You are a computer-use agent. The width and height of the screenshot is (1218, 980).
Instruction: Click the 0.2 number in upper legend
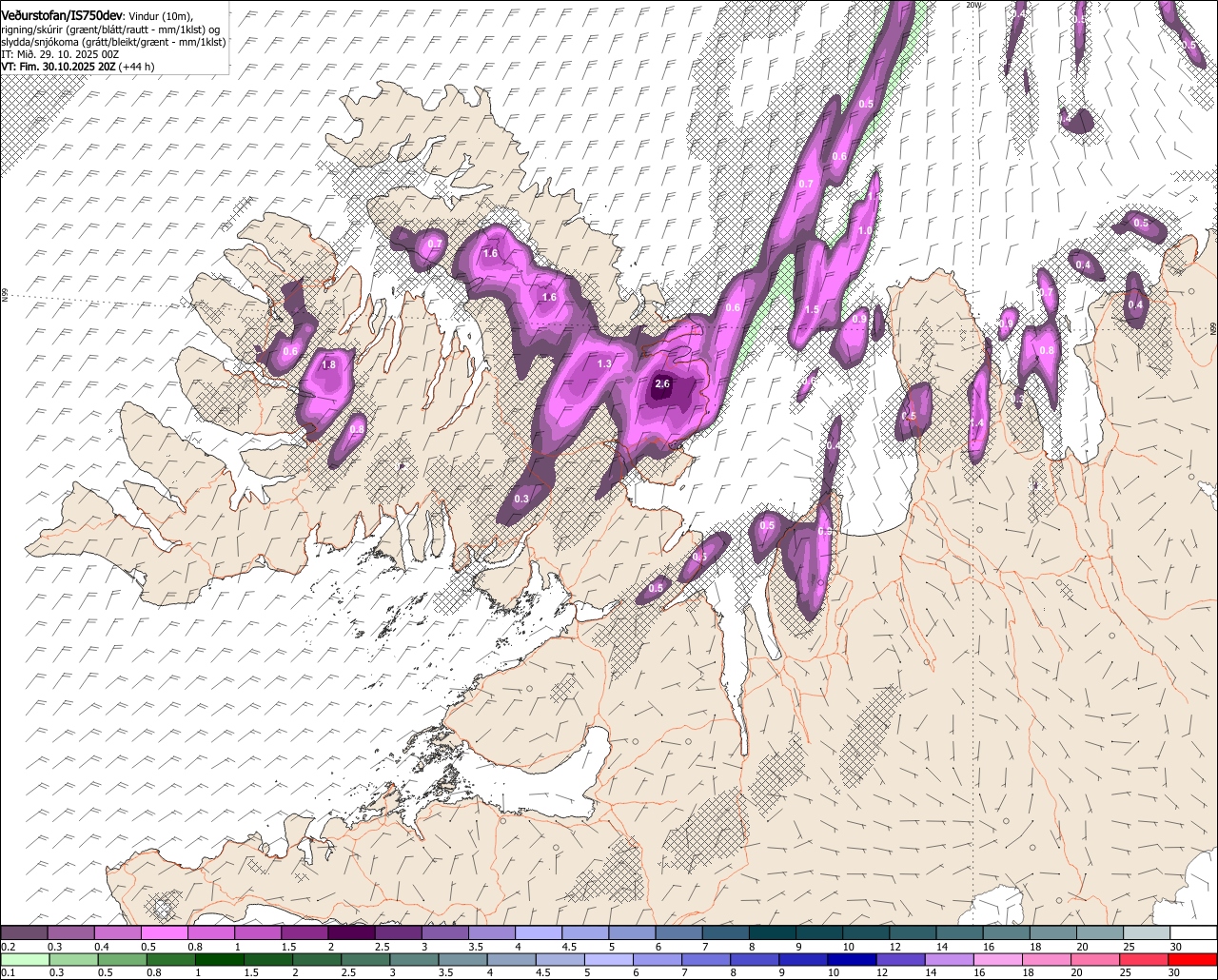tap(9, 947)
